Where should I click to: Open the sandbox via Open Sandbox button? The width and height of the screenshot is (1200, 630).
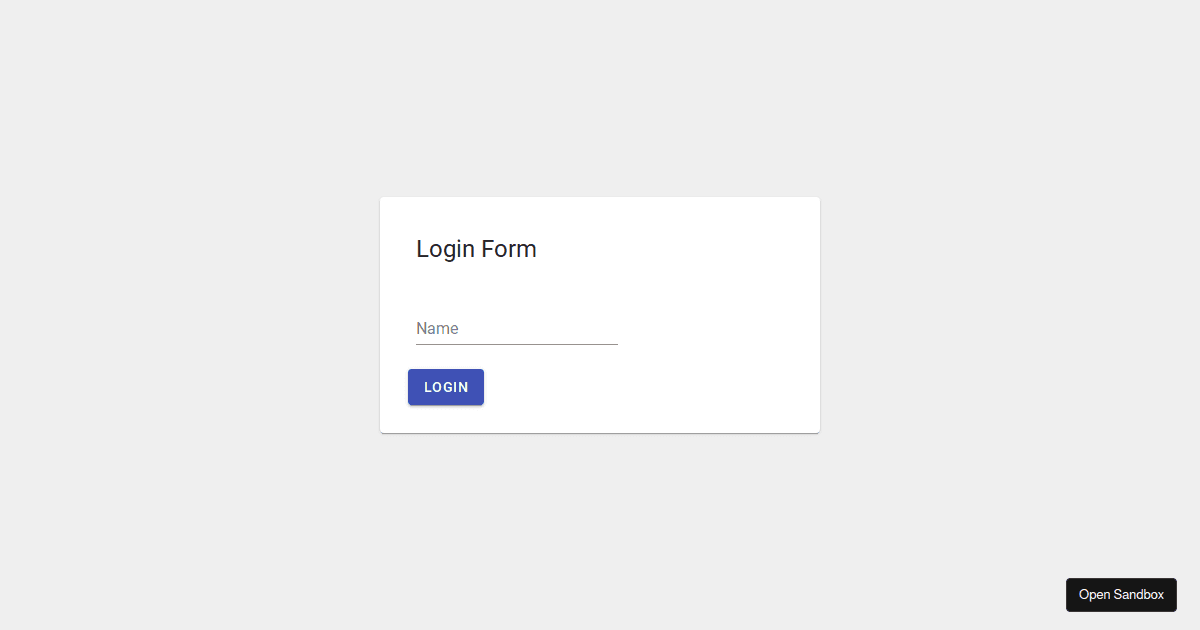[x=1121, y=594]
